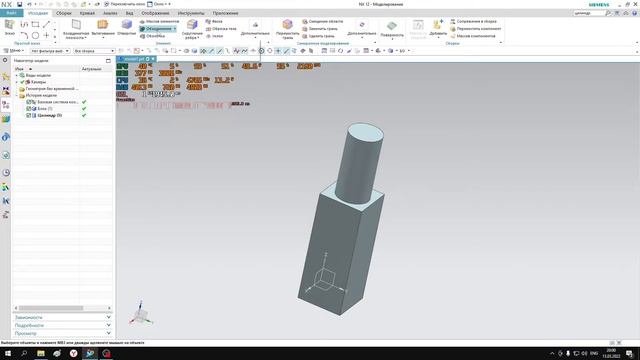Open the Файл menu tab

pos(11,13)
